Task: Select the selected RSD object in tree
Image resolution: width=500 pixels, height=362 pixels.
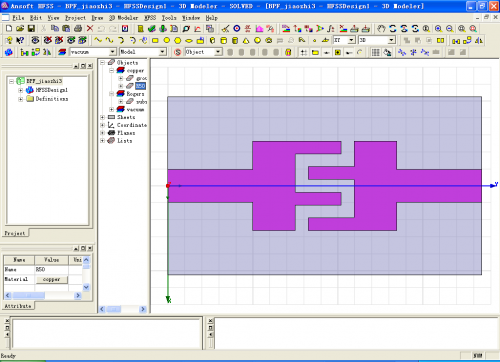Action: click(x=140, y=86)
